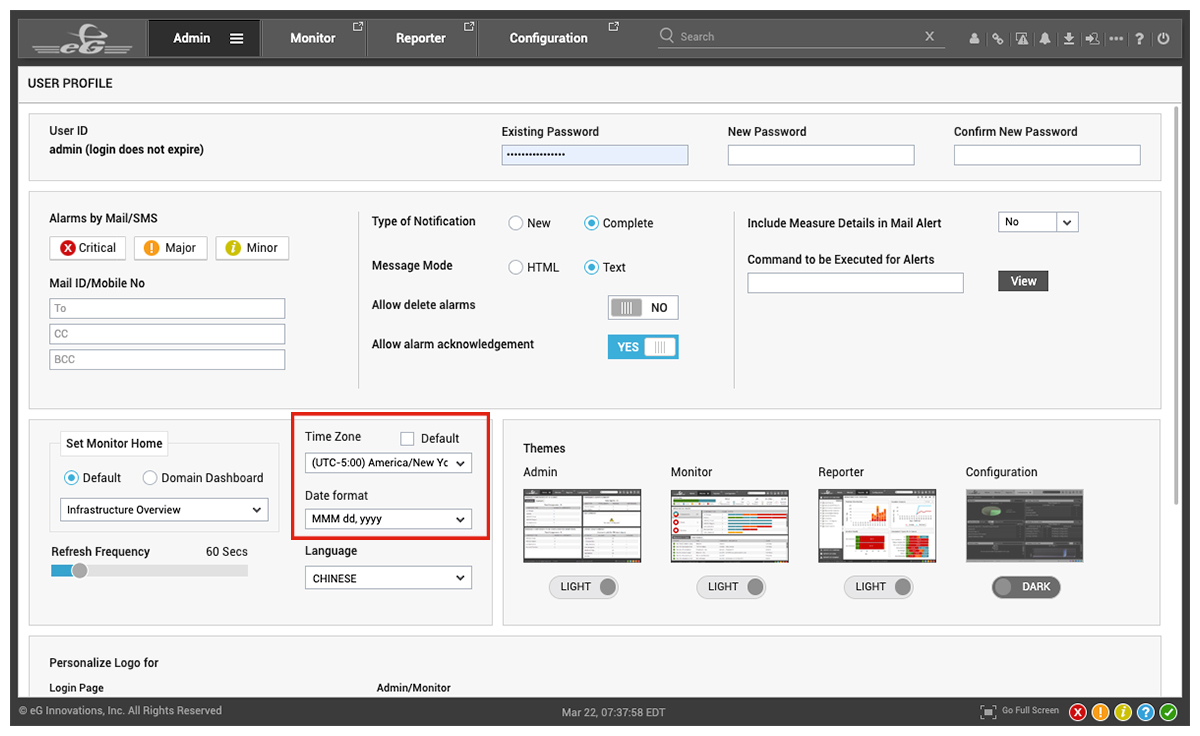The image size is (1200, 736).
Task: Open the more options ellipsis icon
Action: click(x=1116, y=39)
